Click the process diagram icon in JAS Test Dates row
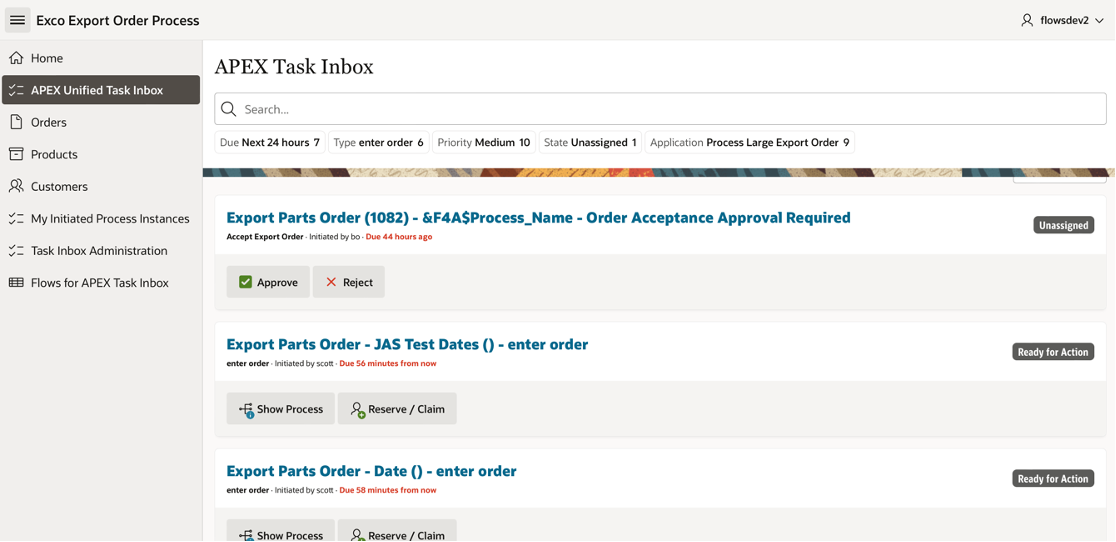Viewport: 1116px width, 542px height. [247, 410]
